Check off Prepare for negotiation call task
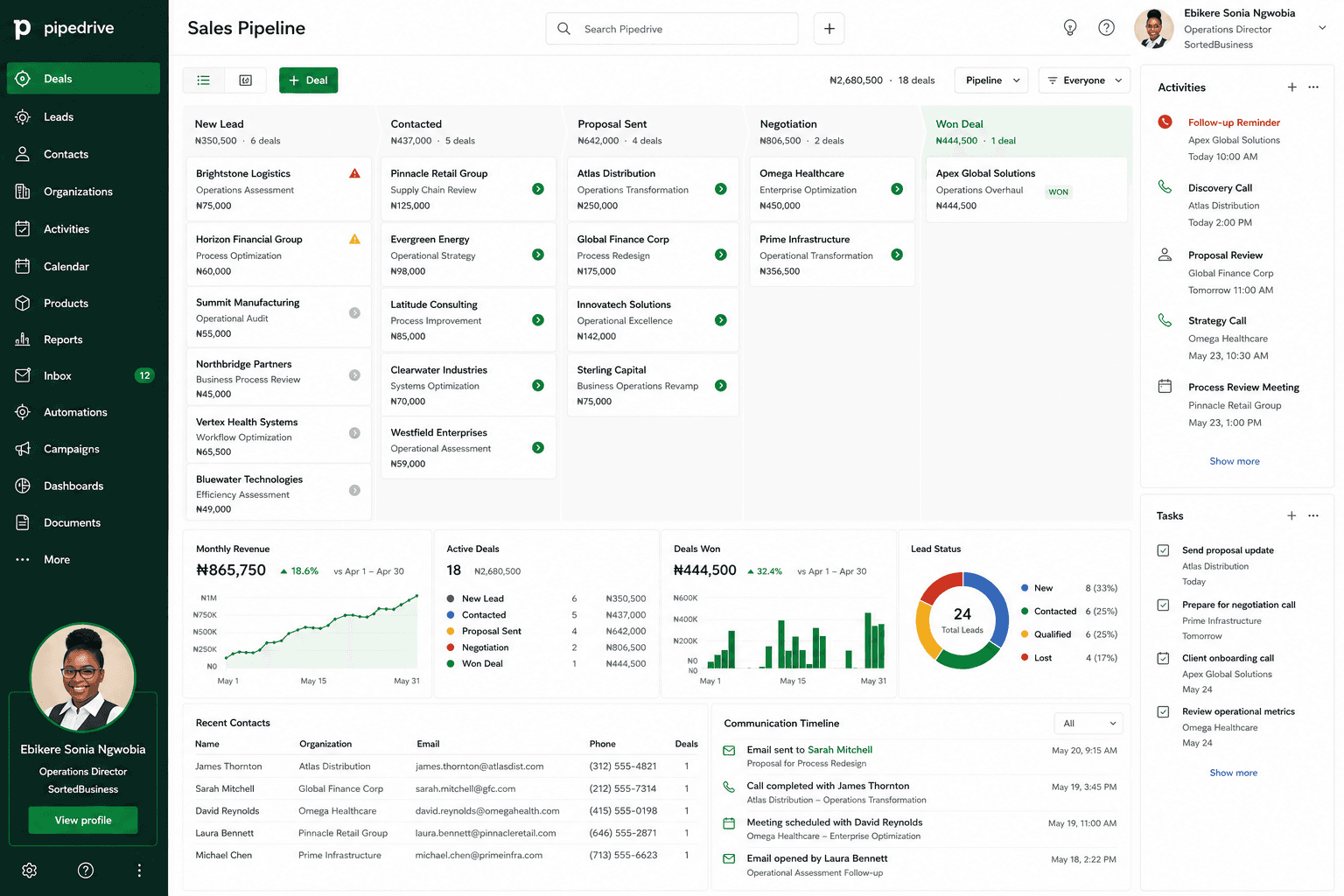 [1163, 605]
